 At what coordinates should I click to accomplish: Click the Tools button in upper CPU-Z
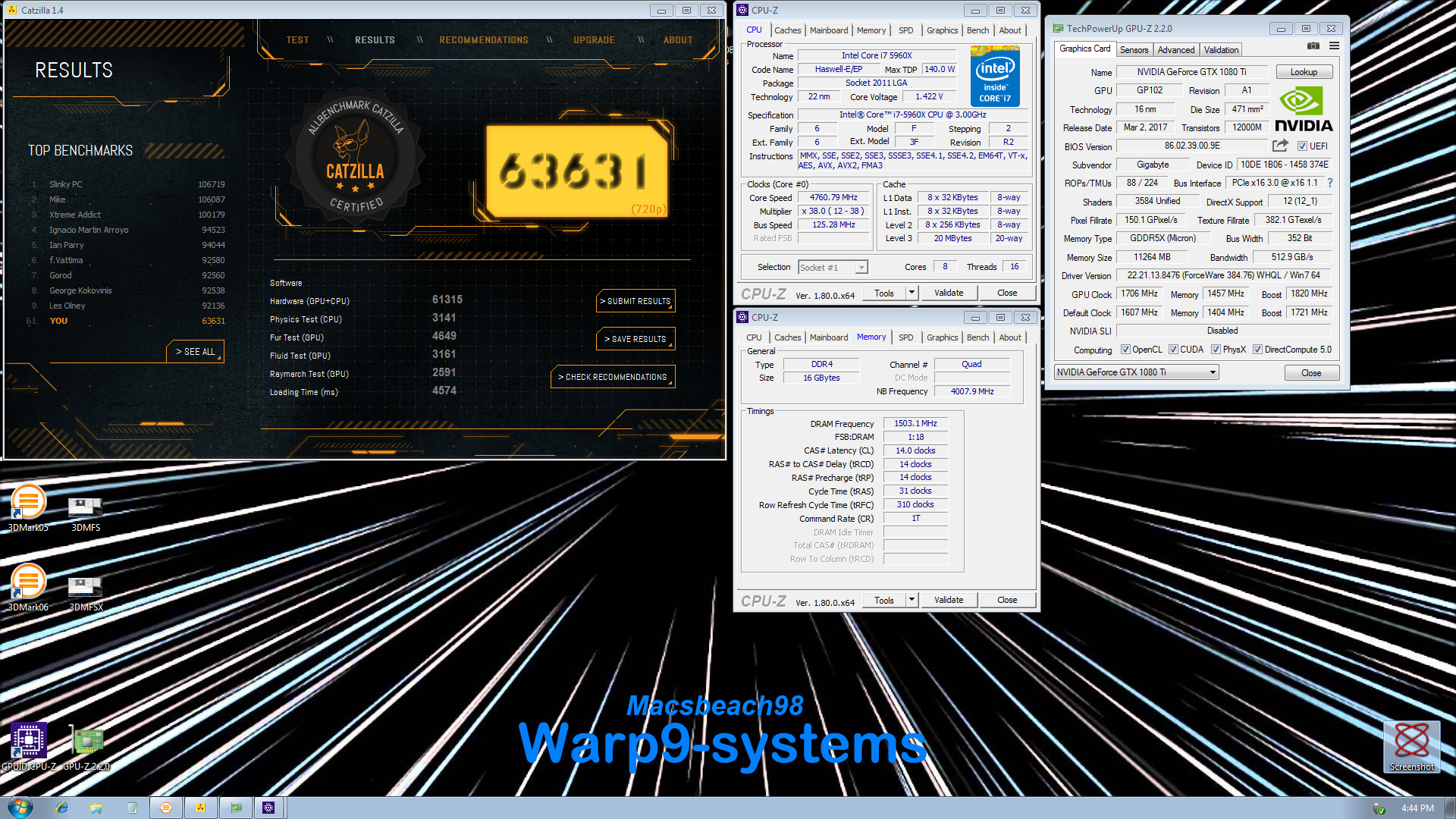[884, 293]
